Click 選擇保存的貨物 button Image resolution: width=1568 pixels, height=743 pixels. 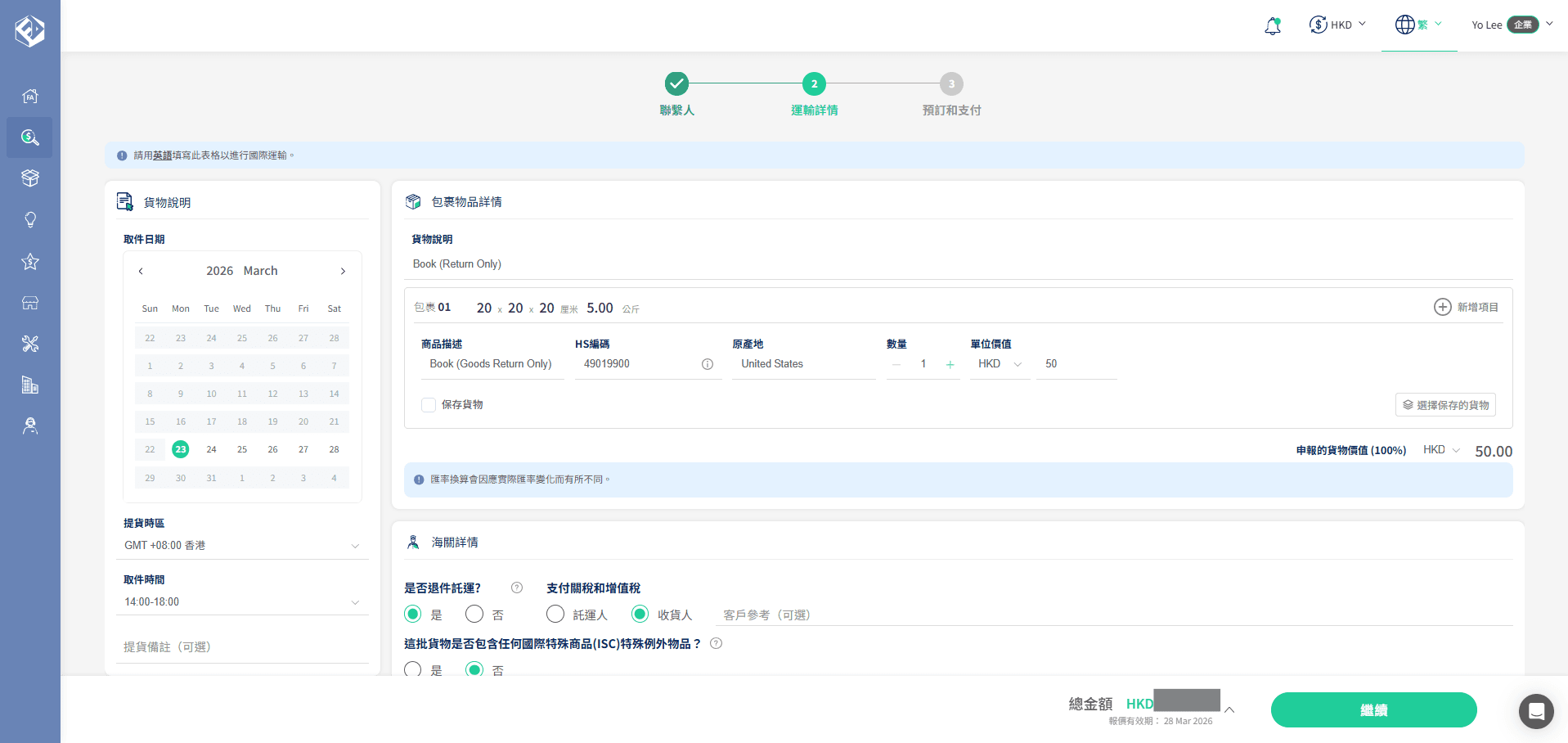click(1445, 405)
